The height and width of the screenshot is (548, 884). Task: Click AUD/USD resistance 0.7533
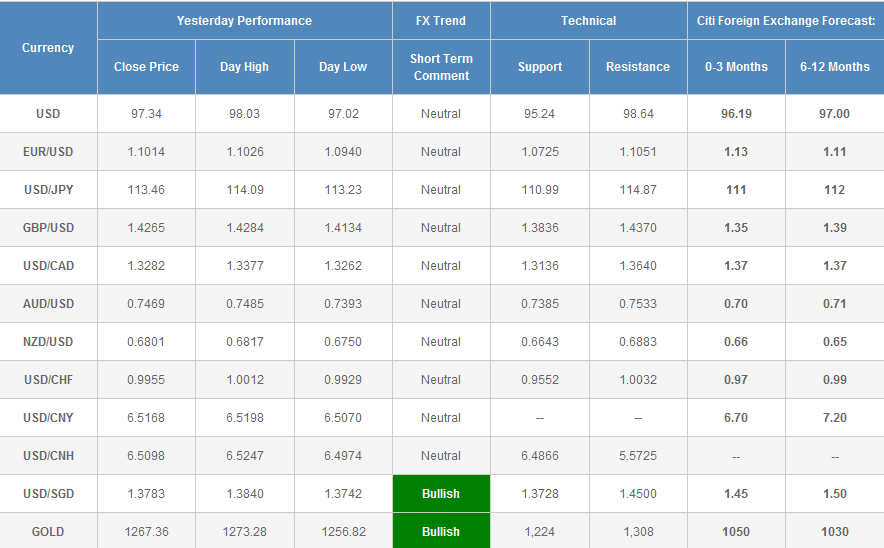[x=638, y=304]
